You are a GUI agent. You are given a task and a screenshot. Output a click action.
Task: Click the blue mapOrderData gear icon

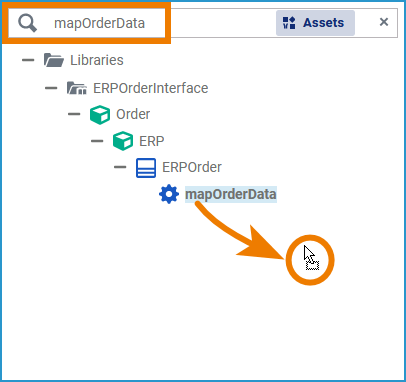pos(169,194)
